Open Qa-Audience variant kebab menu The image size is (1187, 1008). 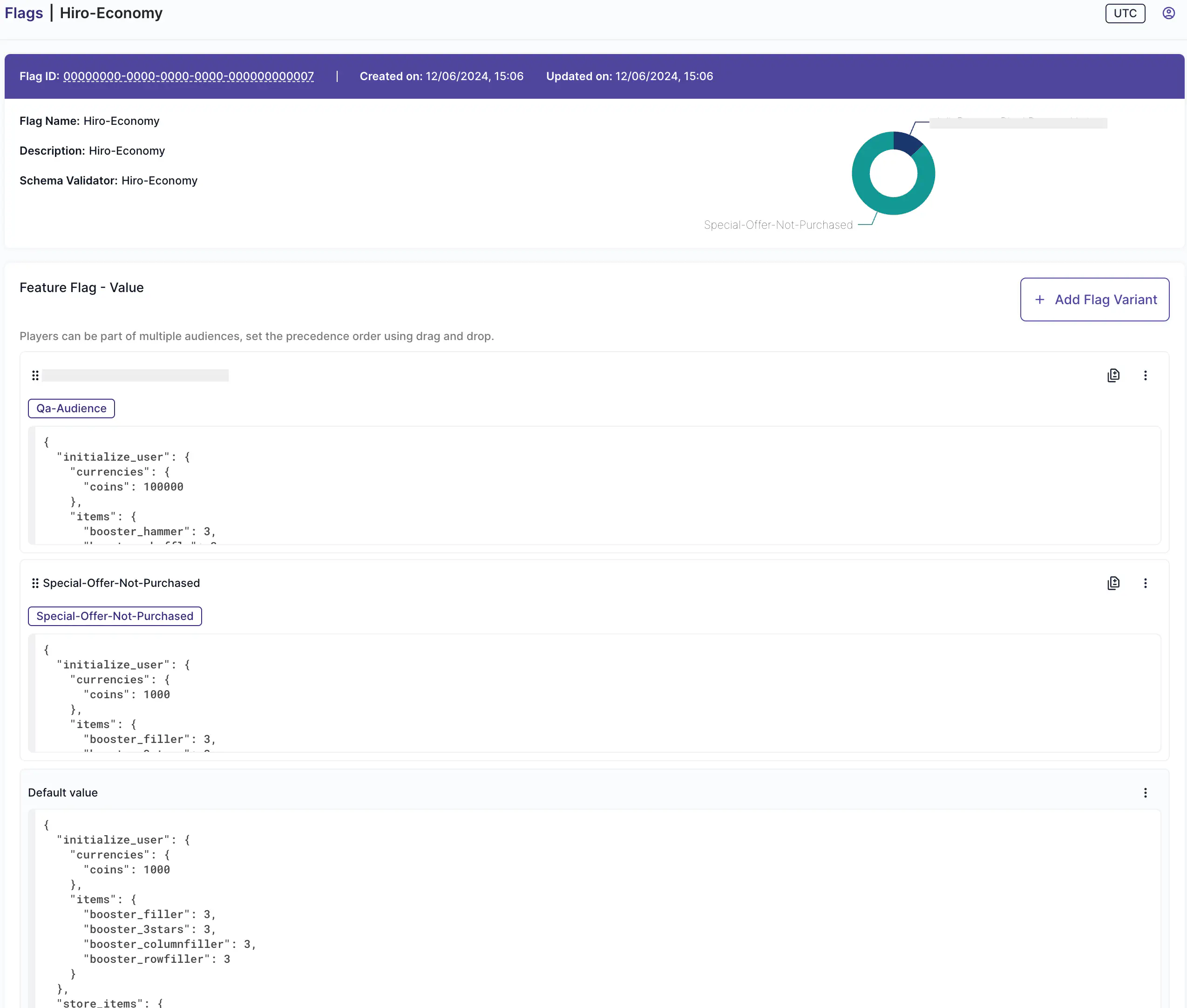tap(1145, 375)
